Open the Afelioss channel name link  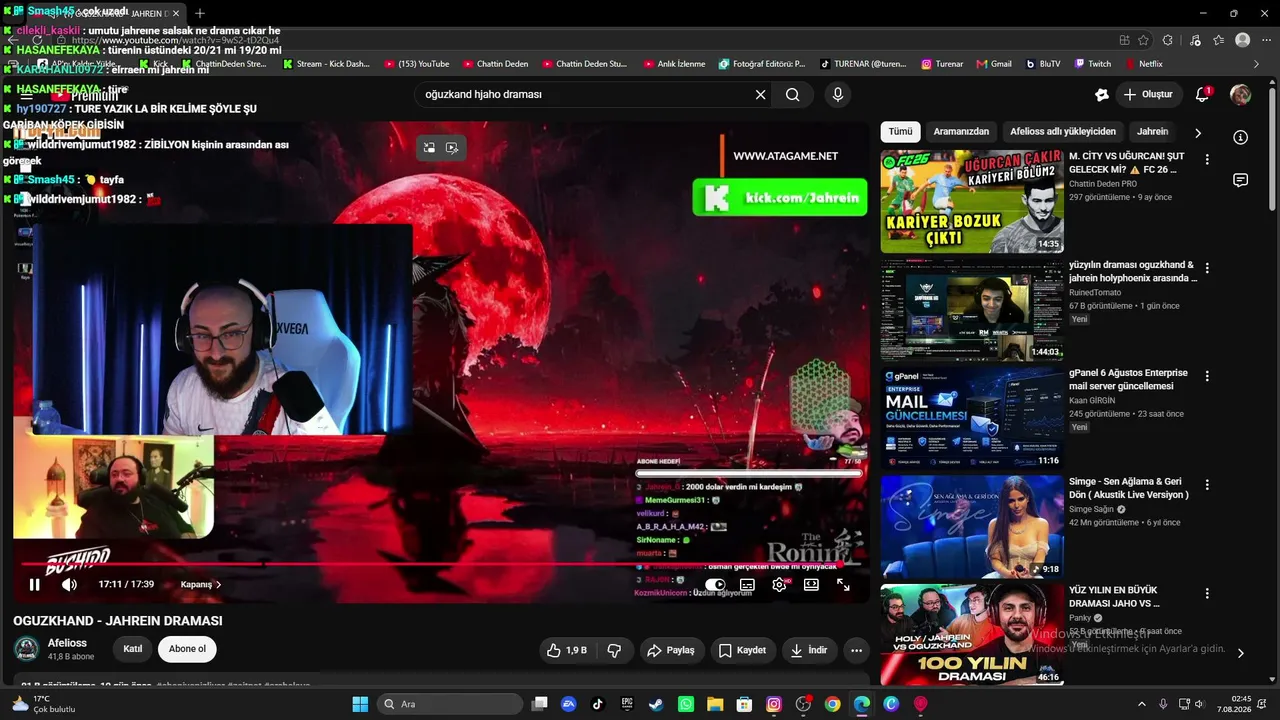67,643
